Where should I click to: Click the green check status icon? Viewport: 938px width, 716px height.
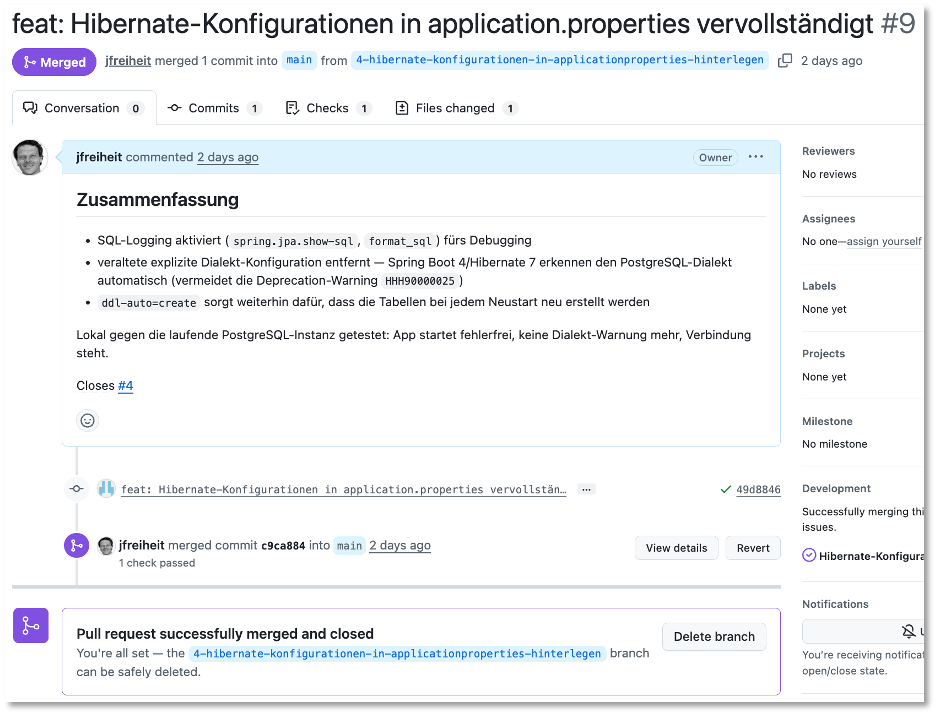coord(726,489)
